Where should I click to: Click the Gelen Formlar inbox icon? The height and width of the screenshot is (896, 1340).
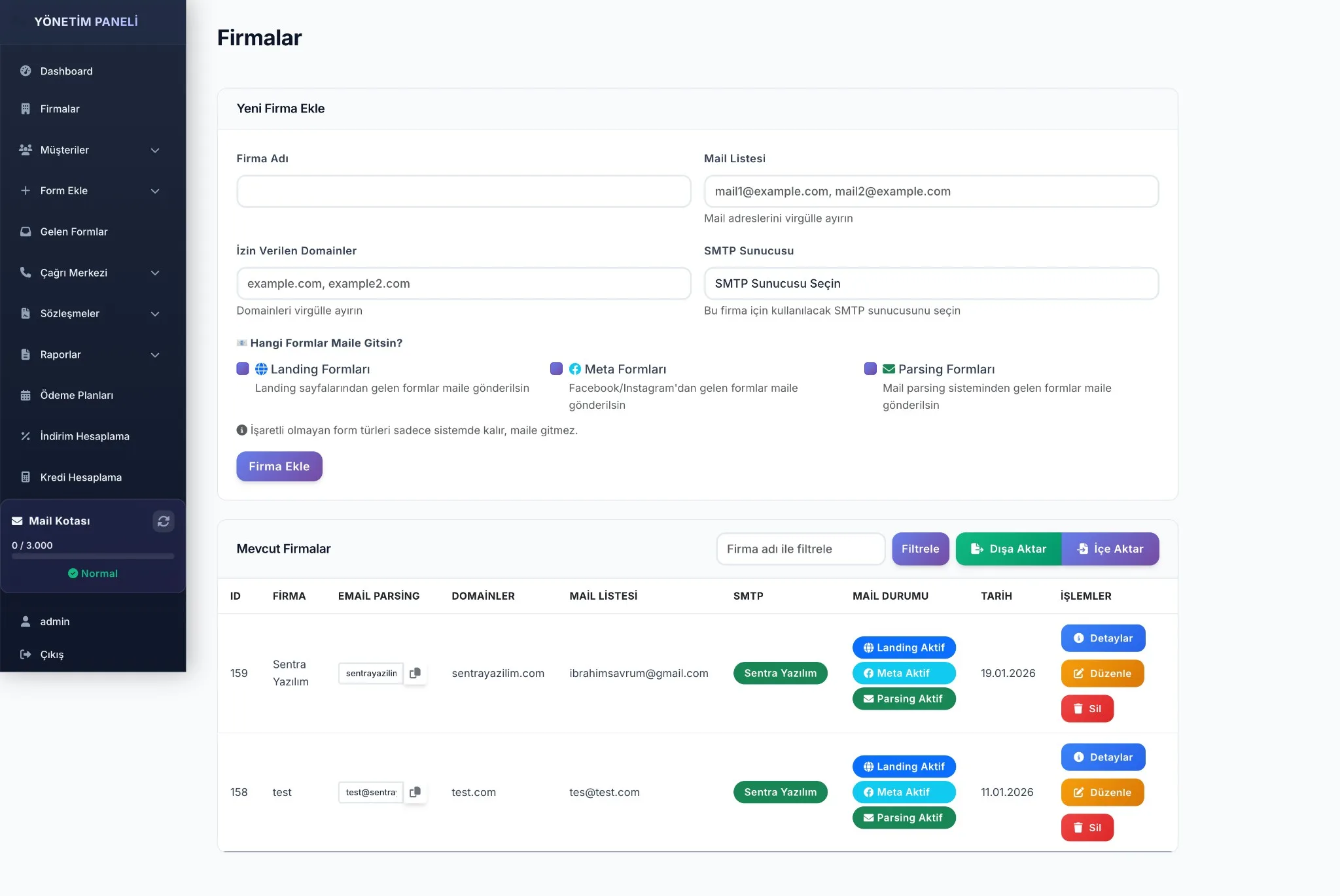click(x=26, y=232)
